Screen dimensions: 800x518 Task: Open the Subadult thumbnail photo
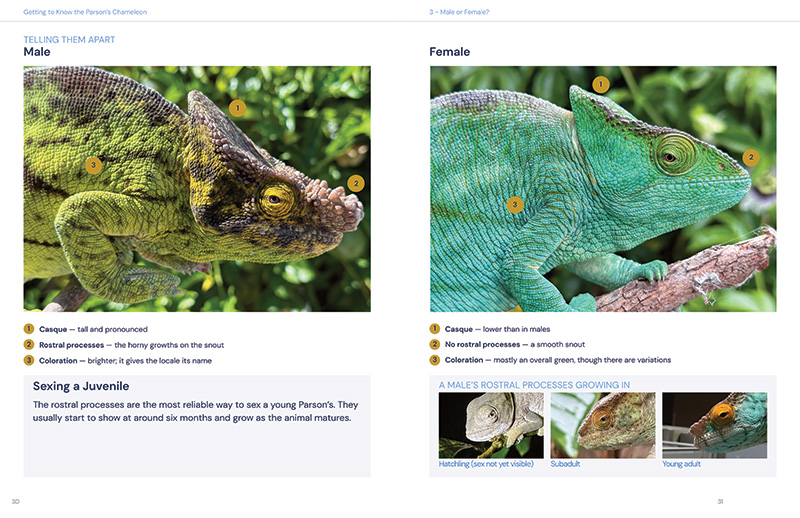[603, 425]
